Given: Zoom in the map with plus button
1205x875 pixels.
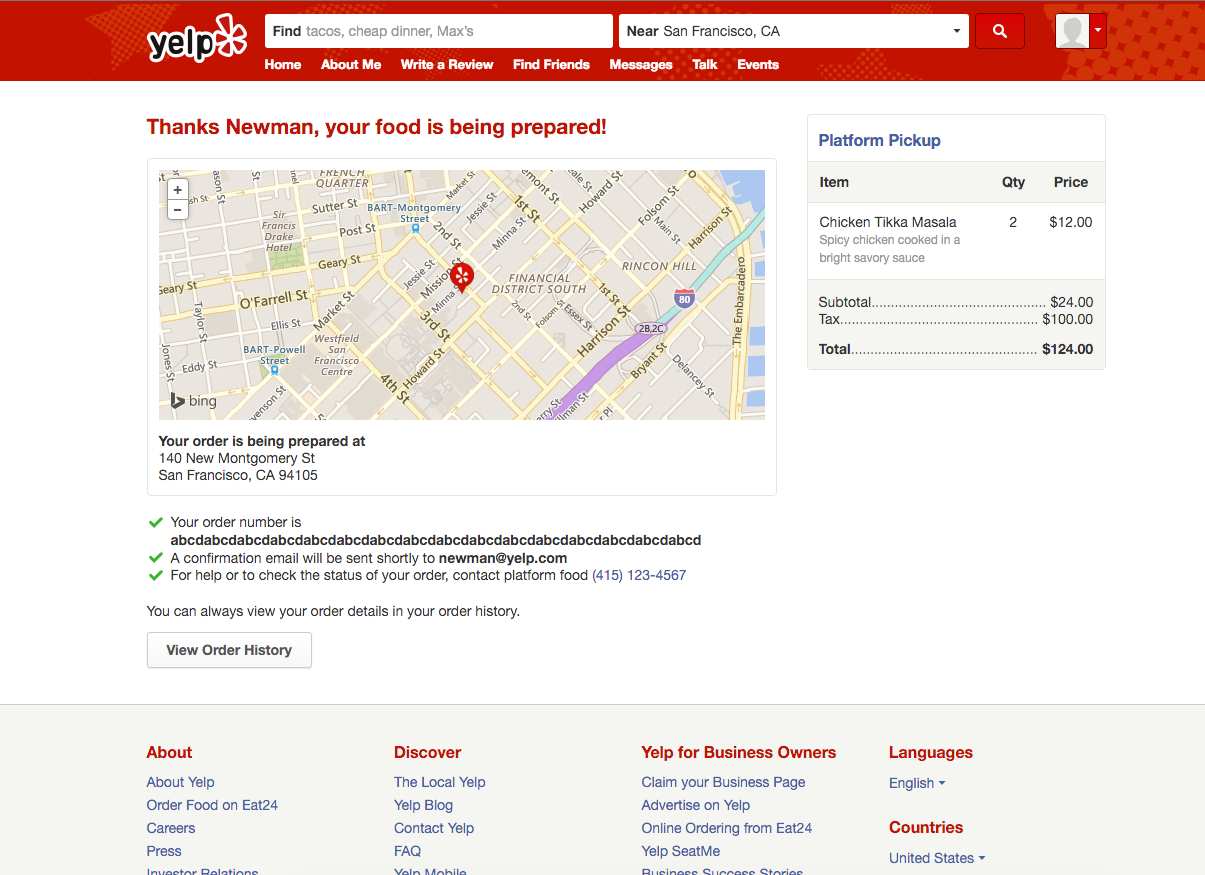Looking at the screenshot, I should tap(177, 190).
